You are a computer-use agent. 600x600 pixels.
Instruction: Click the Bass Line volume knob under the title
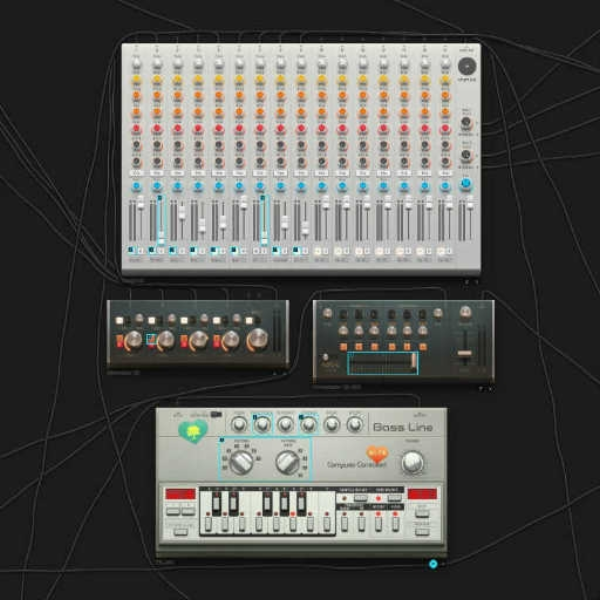[412, 462]
